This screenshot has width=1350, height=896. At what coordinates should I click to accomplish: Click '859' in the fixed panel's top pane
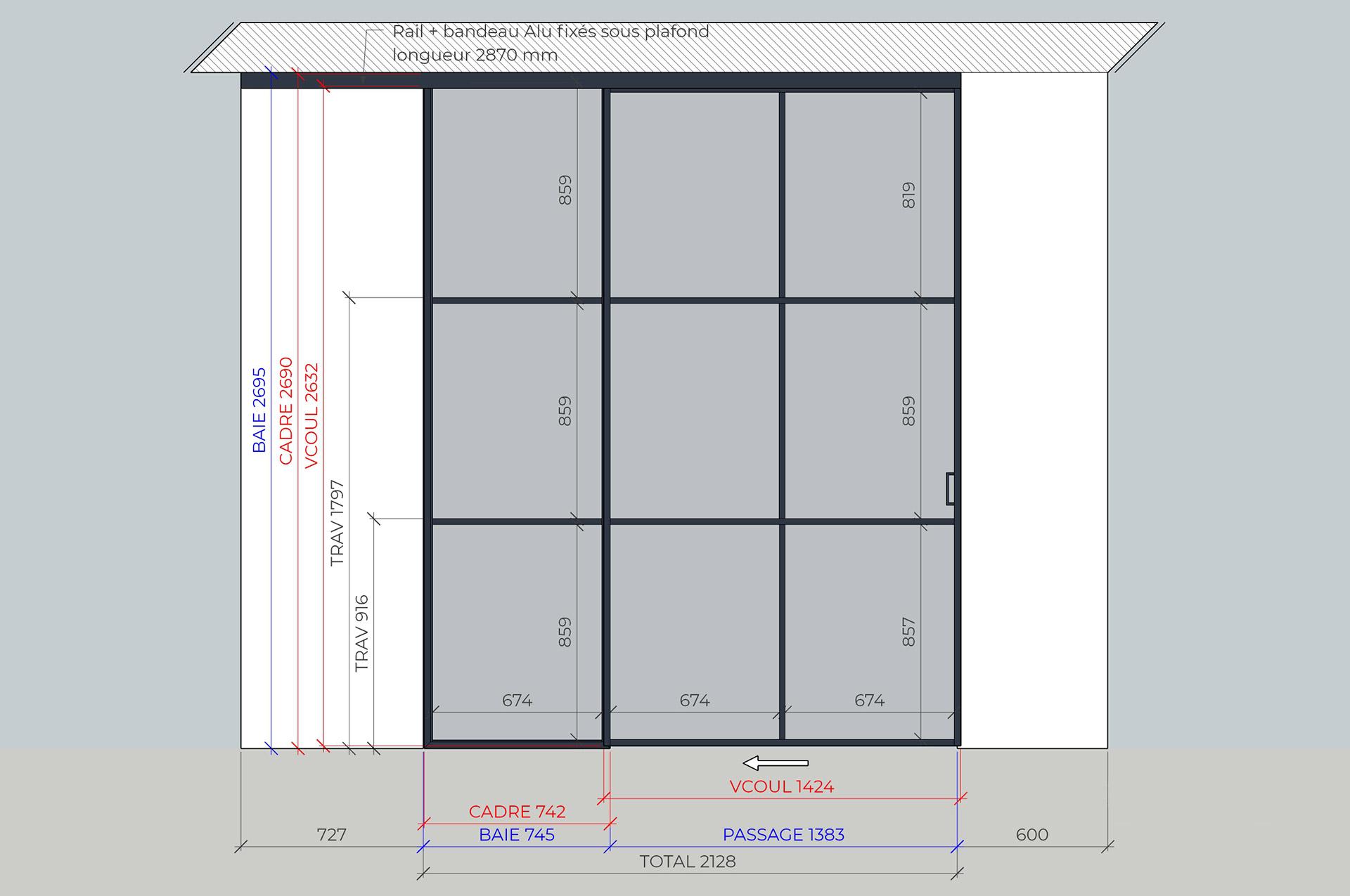point(565,190)
